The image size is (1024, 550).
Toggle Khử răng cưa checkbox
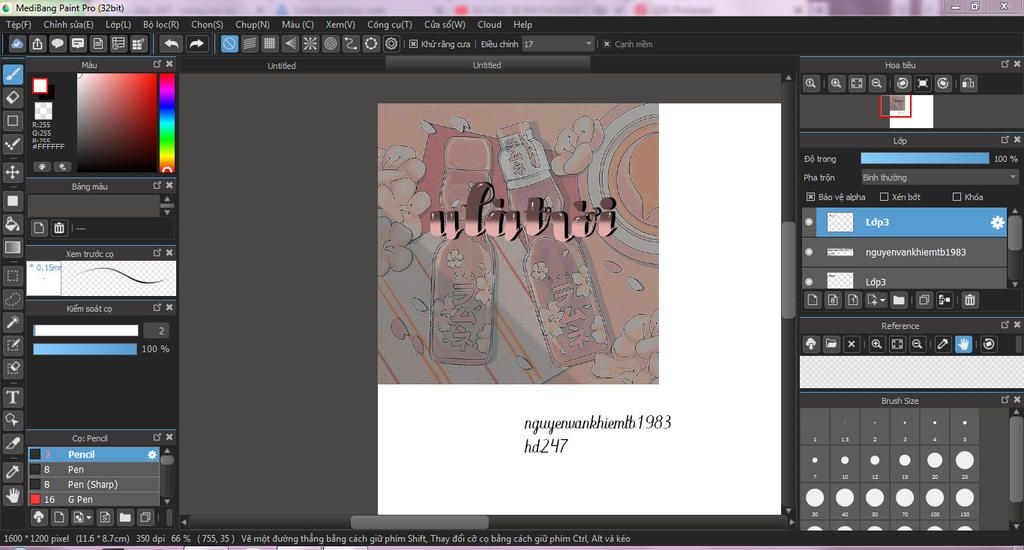(413, 44)
